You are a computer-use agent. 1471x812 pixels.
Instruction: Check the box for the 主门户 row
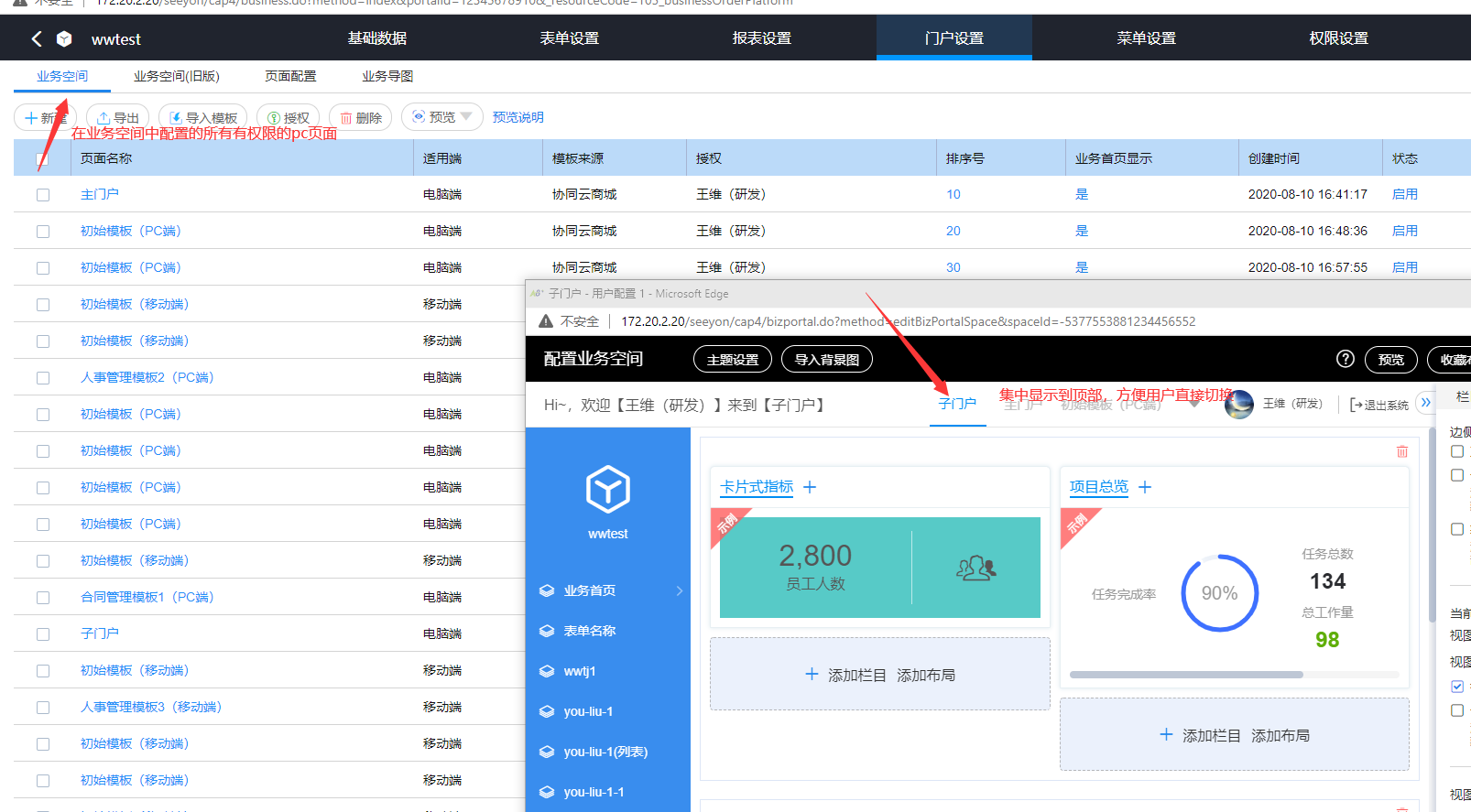43,195
